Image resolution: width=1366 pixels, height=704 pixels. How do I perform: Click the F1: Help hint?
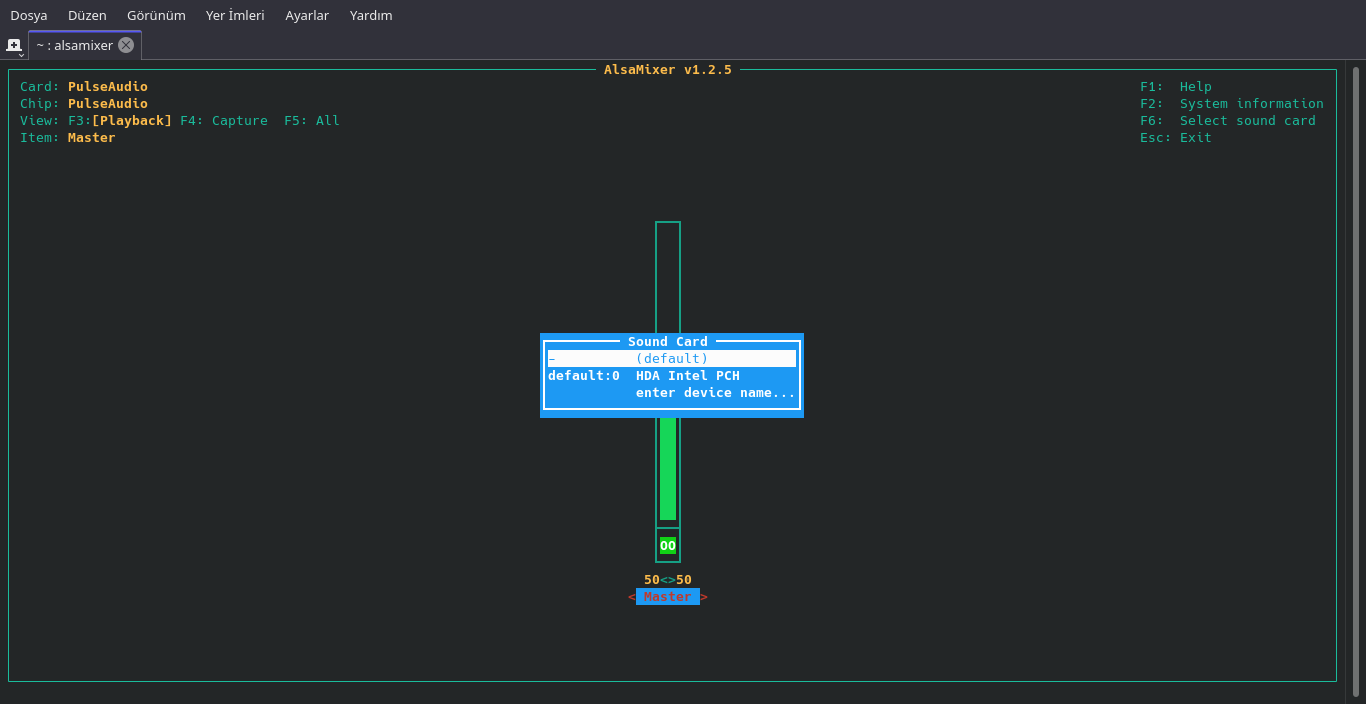(1176, 86)
